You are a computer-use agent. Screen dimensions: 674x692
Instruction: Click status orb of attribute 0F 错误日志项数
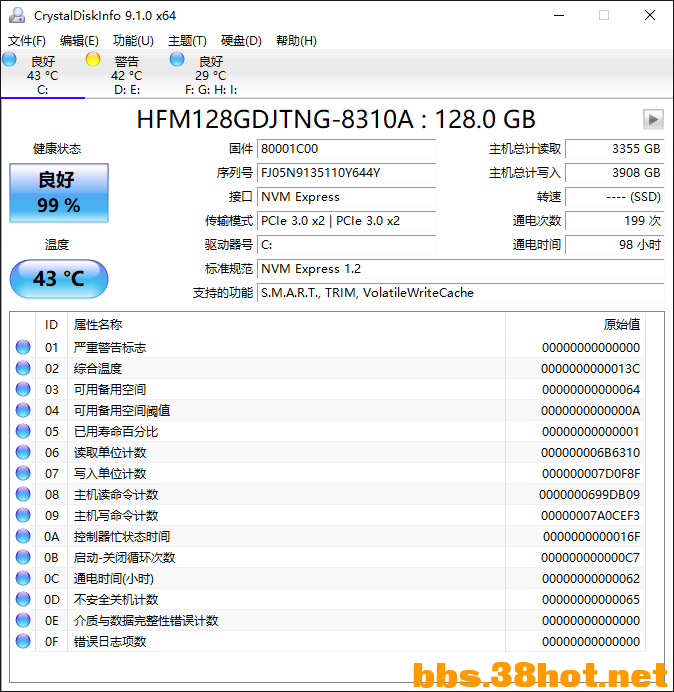click(x=23, y=641)
